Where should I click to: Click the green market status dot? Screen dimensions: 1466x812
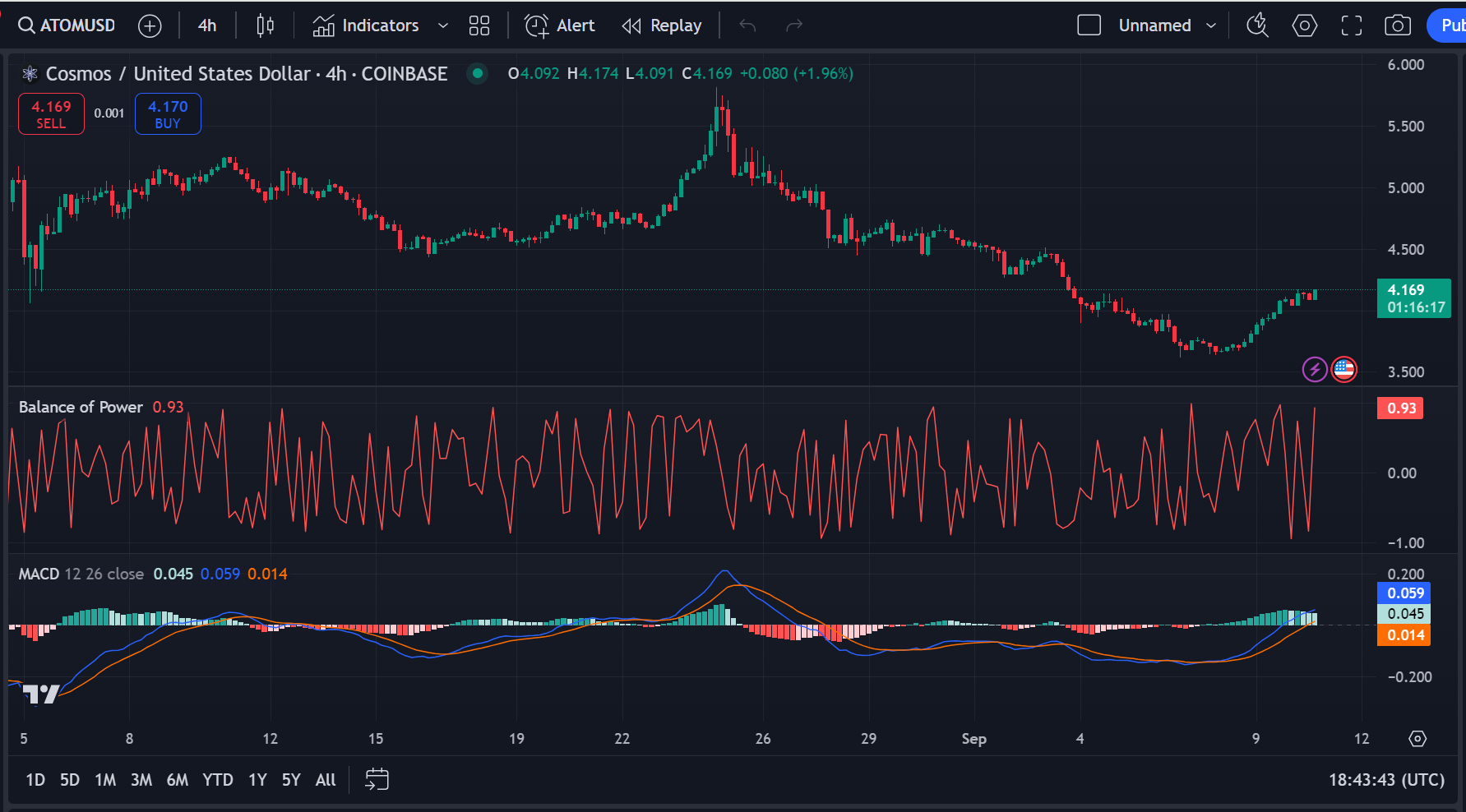(x=477, y=73)
